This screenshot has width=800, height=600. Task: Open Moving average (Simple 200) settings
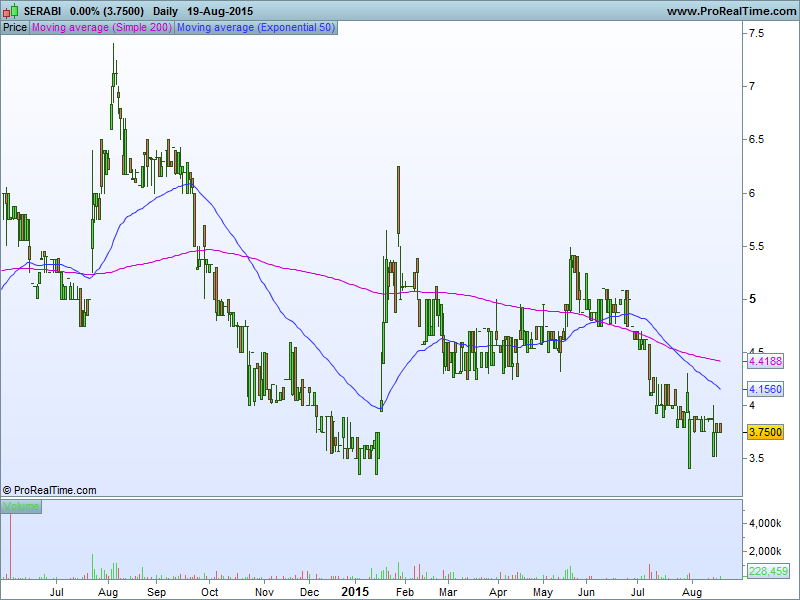coord(102,28)
